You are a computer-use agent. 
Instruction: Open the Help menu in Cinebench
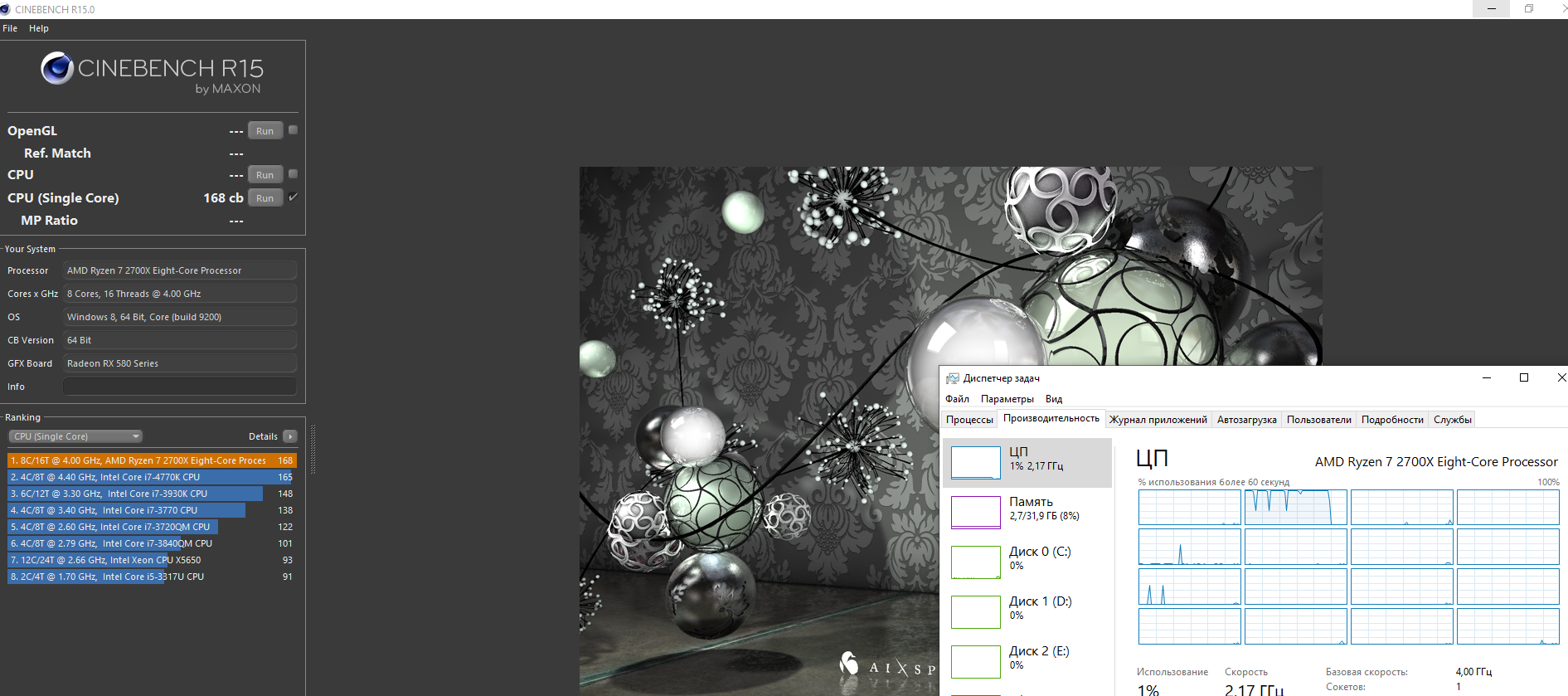[39, 28]
